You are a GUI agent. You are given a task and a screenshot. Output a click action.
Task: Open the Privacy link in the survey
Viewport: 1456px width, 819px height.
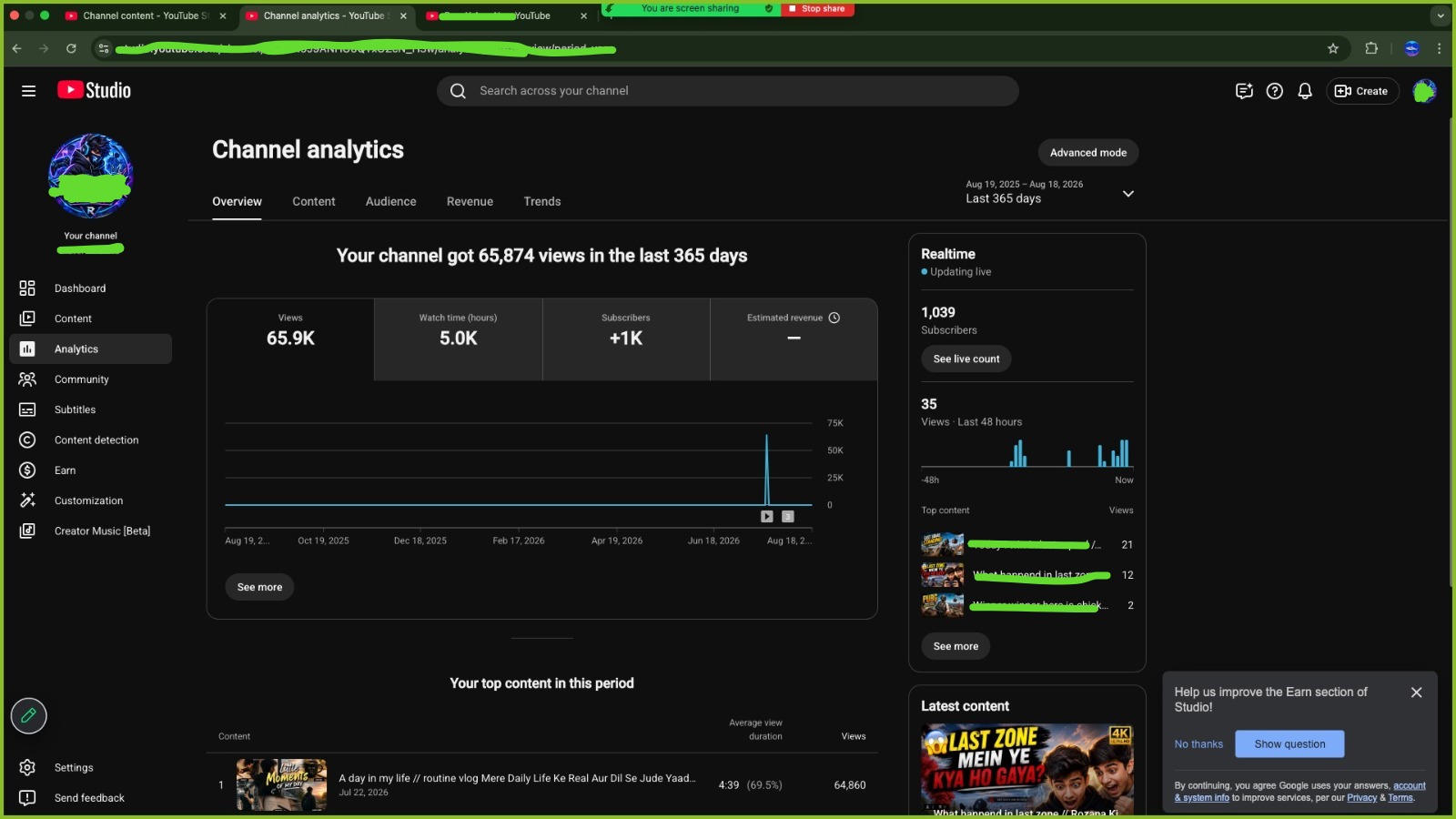pos(1361,798)
